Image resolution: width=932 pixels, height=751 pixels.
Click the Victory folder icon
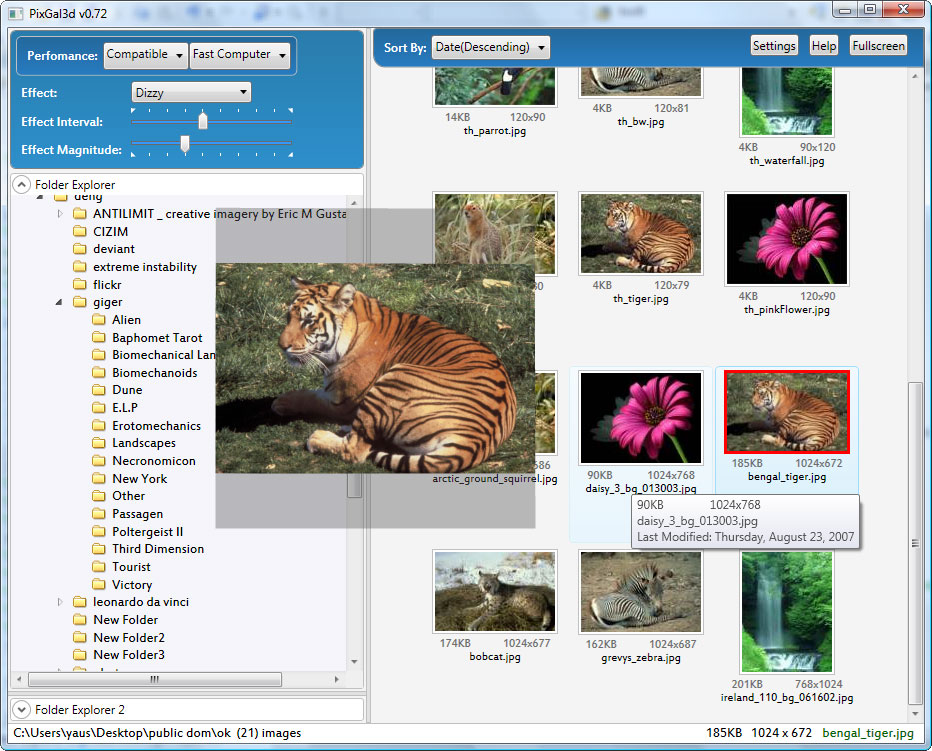click(99, 585)
